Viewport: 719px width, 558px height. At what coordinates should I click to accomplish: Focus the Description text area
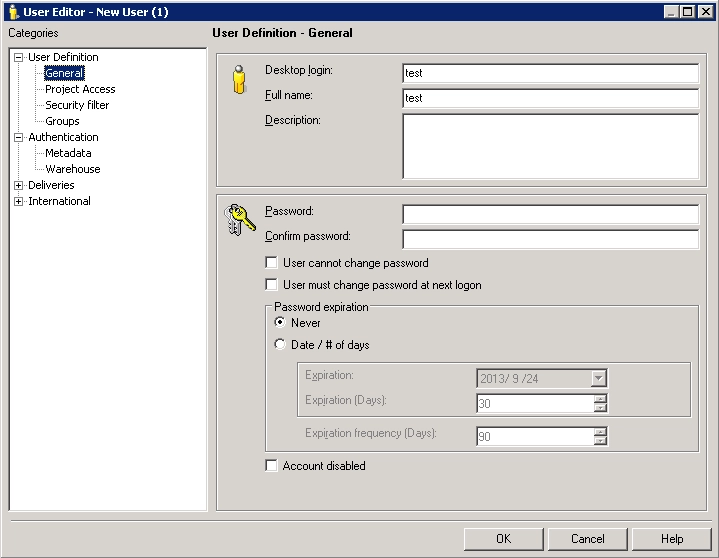(551, 146)
